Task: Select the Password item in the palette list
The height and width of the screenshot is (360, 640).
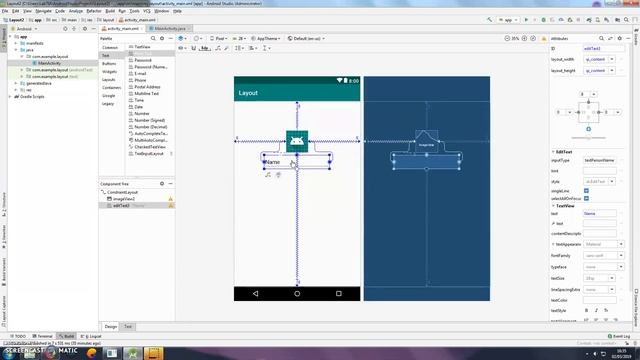Action: coord(143,60)
